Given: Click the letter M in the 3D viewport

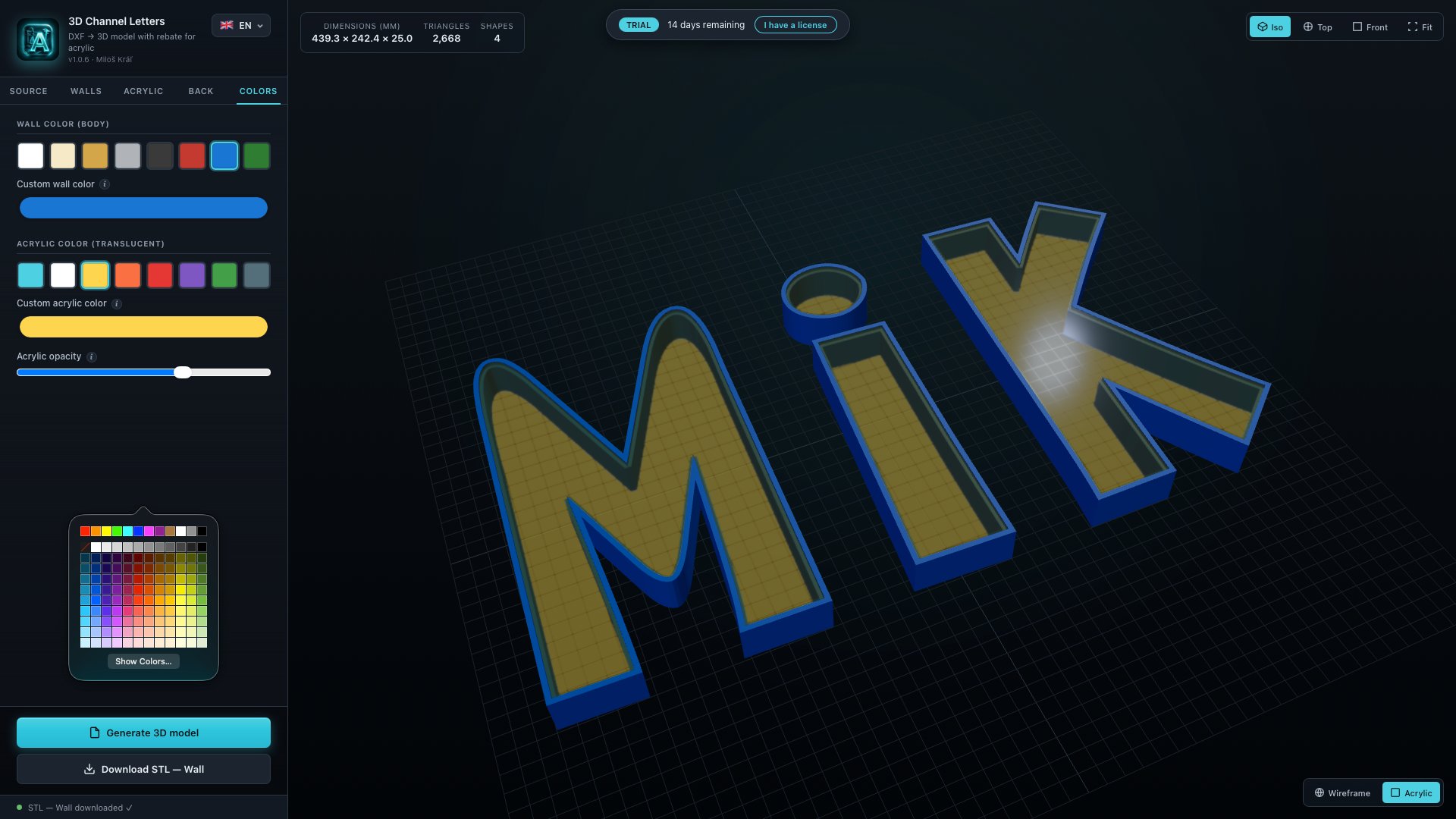Looking at the screenshot, I should [652, 516].
